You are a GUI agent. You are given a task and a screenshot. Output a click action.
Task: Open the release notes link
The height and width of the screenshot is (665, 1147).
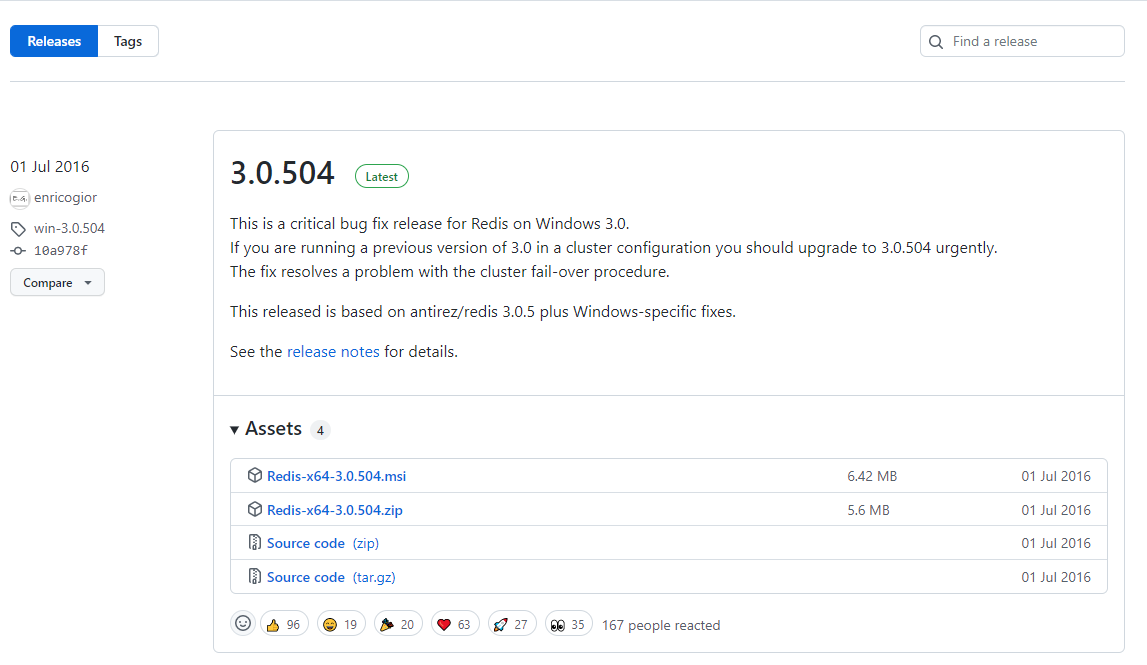coord(333,352)
